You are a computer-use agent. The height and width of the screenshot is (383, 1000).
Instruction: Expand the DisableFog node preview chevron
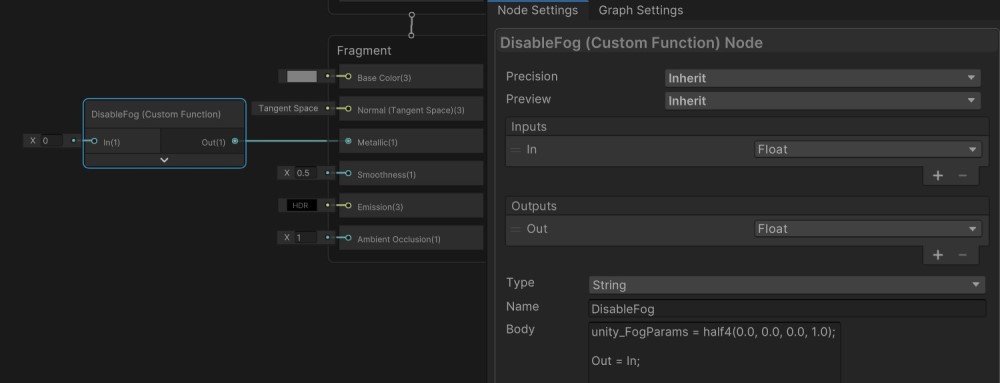tap(164, 160)
